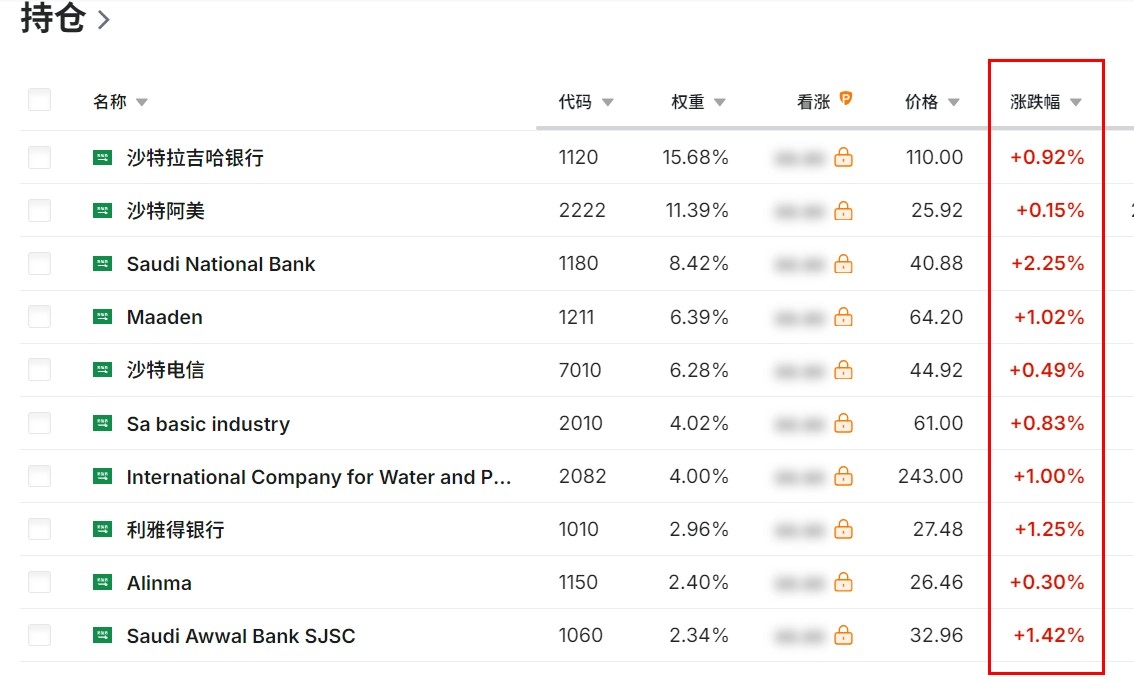This screenshot has width=1134, height=683.
Task: Click lock icon in Saudi Awwal Bank row
Action: pyautogui.click(x=843, y=635)
